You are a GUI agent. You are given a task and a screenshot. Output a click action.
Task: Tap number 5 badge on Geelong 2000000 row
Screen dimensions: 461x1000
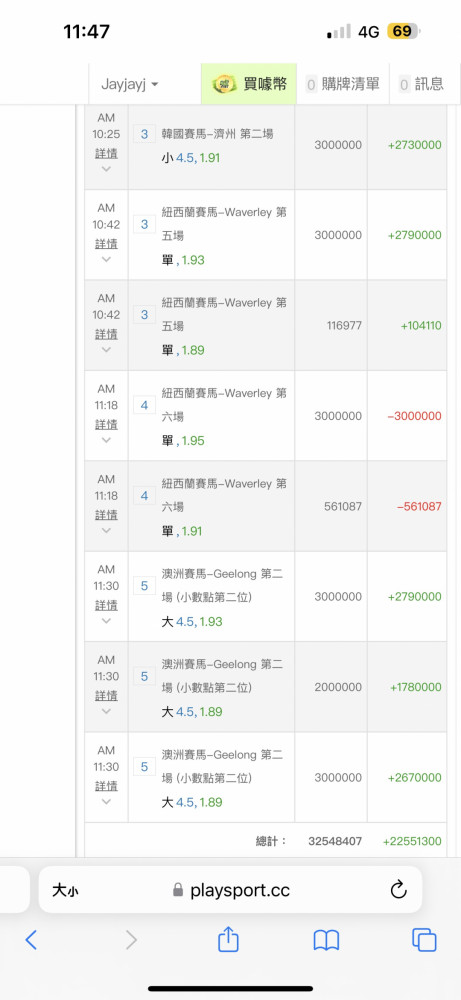[x=144, y=676]
